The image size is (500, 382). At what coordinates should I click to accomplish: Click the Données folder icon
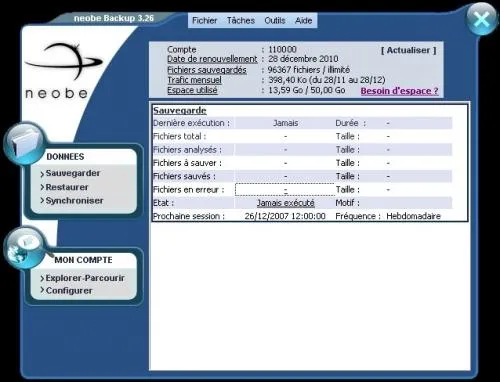point(25,144)
